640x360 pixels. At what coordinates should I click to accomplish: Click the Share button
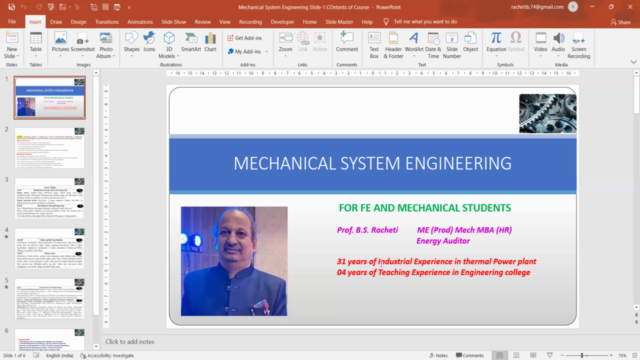click(621, 22)
